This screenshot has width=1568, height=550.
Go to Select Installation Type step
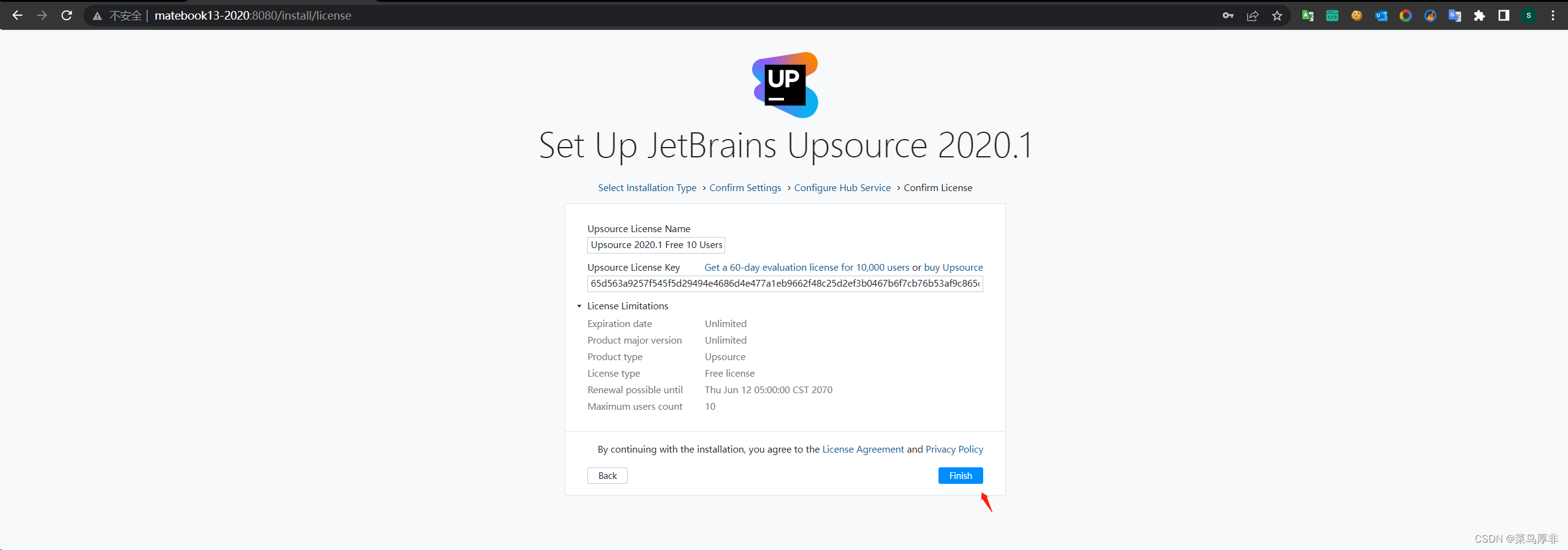(647, 188)
